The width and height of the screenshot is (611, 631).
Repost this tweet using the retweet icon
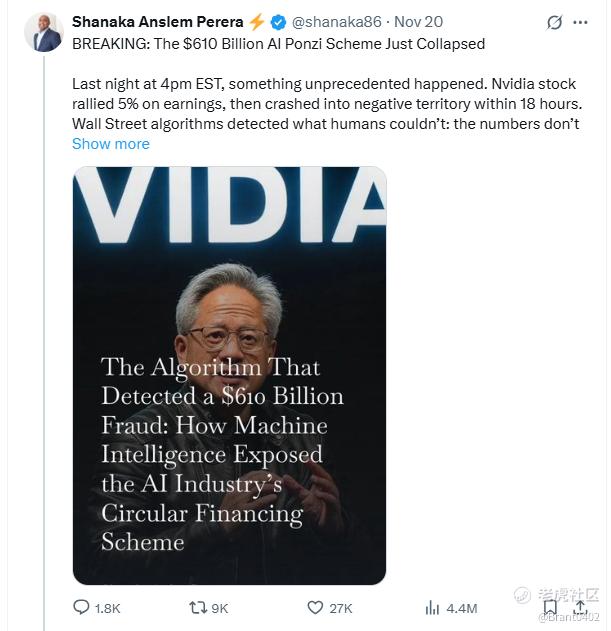[198, 607]
